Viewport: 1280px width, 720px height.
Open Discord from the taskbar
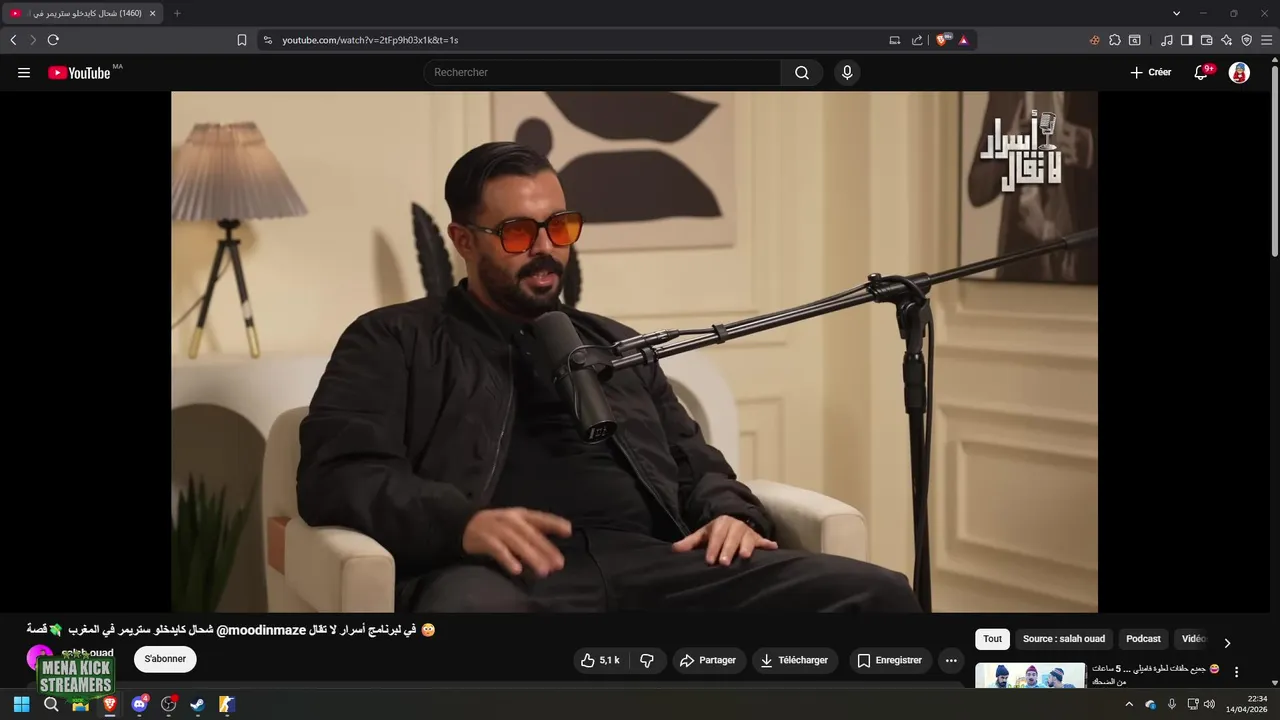coord(139,704)
